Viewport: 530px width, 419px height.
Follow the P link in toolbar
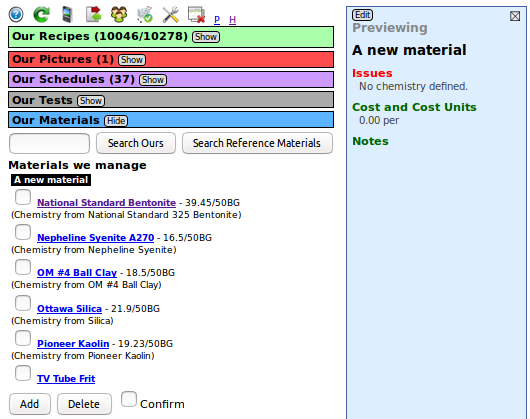(217, 20)
